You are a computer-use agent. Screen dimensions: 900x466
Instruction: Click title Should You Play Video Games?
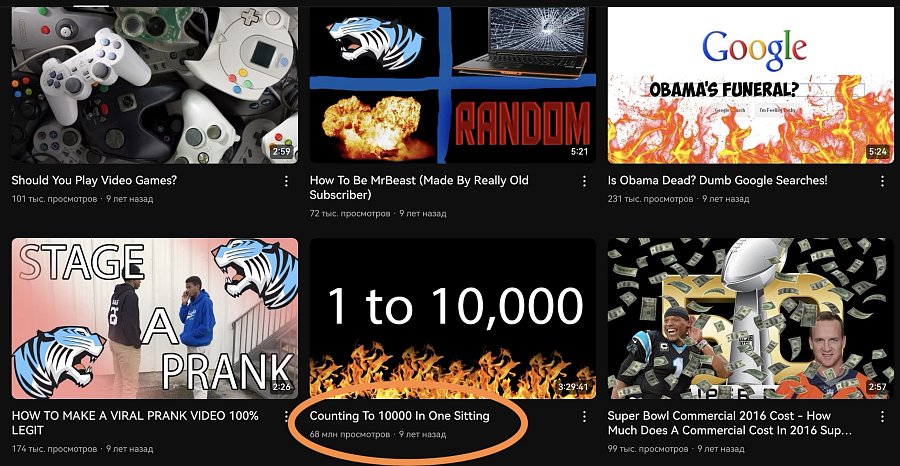tap(94, 180)
